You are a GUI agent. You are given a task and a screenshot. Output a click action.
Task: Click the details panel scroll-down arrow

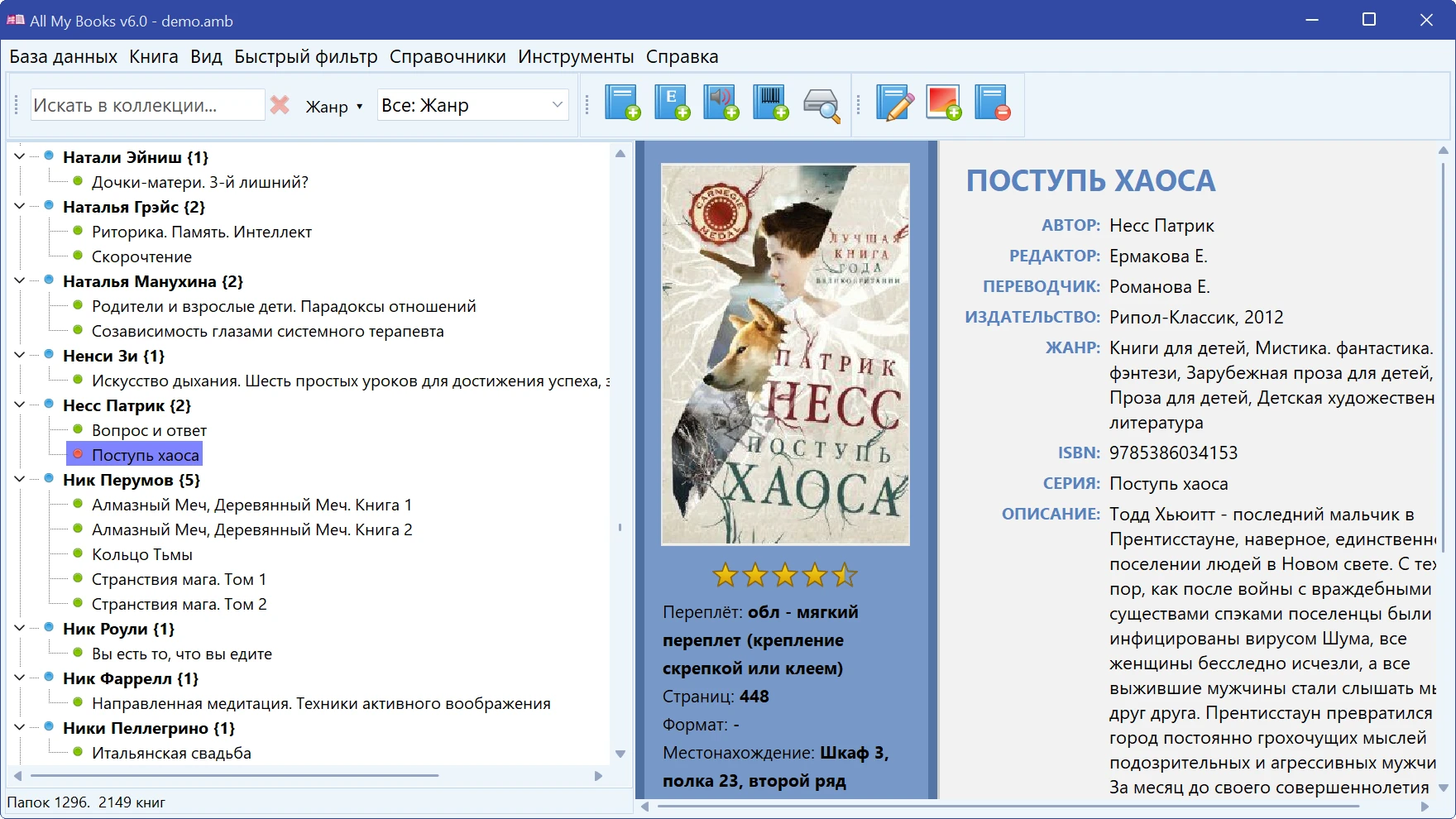pos(1443,788)
